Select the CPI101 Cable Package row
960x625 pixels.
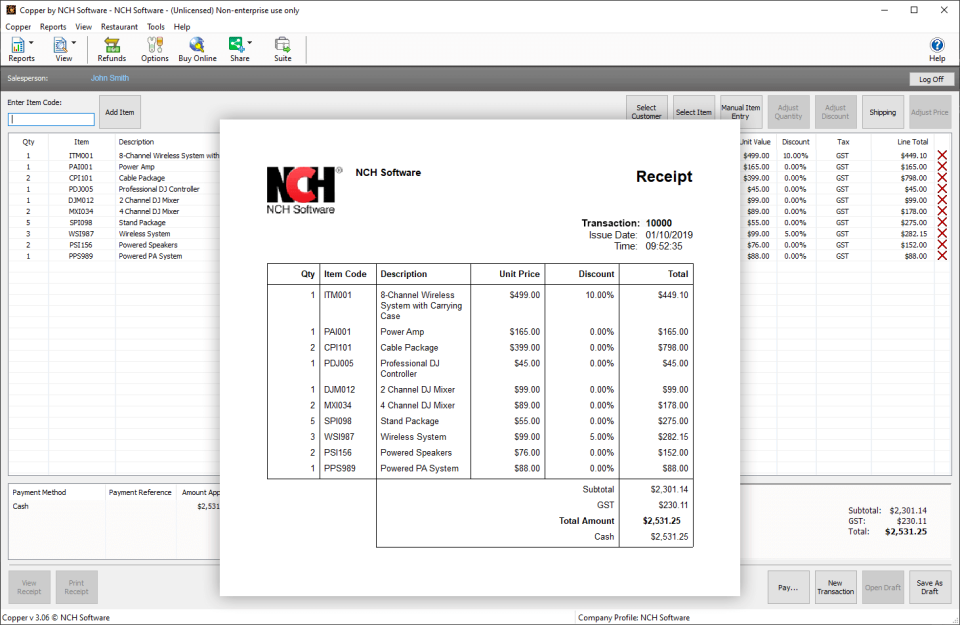(x=114, y=178)
